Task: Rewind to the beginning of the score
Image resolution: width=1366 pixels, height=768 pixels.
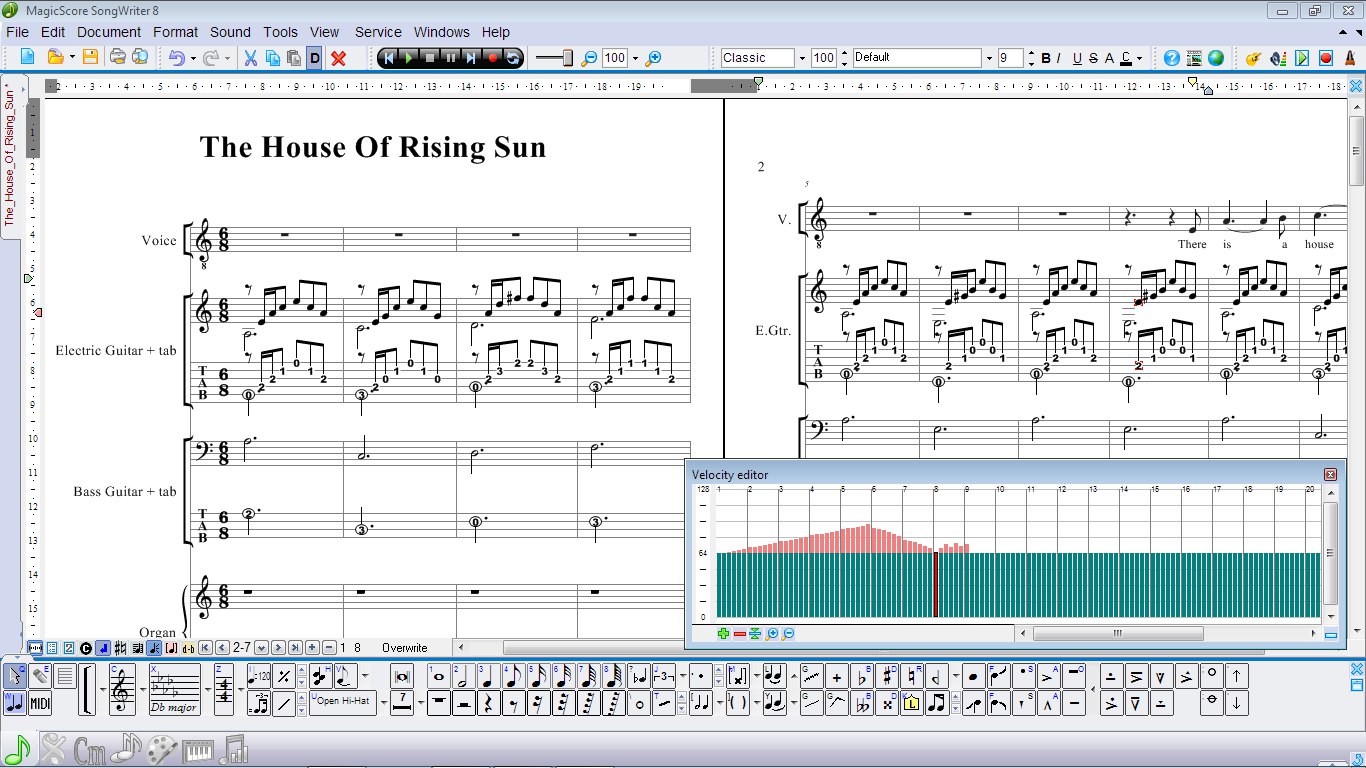Action: [x=389, y=58]
